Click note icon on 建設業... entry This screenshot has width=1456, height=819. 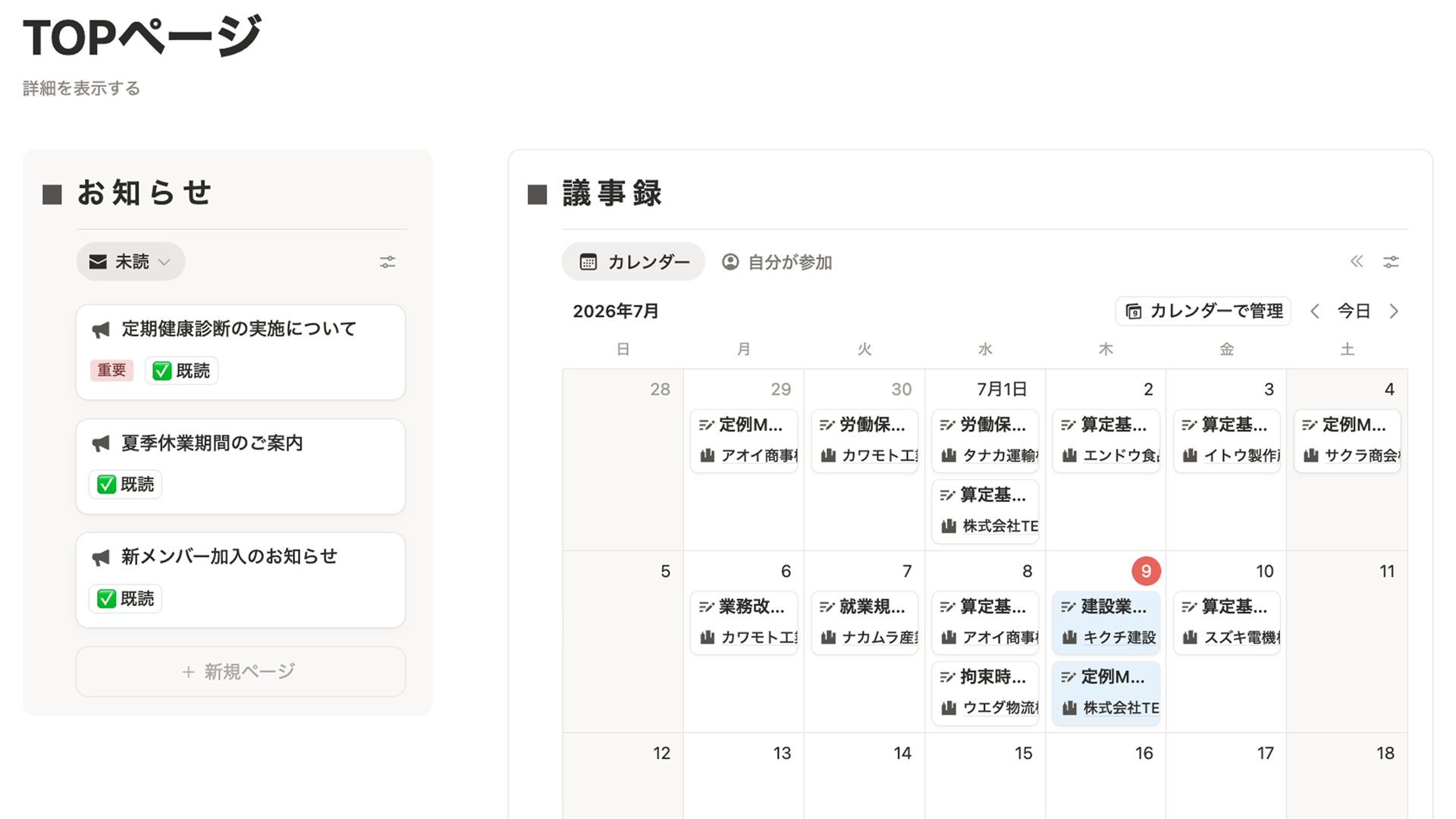coord(1068,607)
